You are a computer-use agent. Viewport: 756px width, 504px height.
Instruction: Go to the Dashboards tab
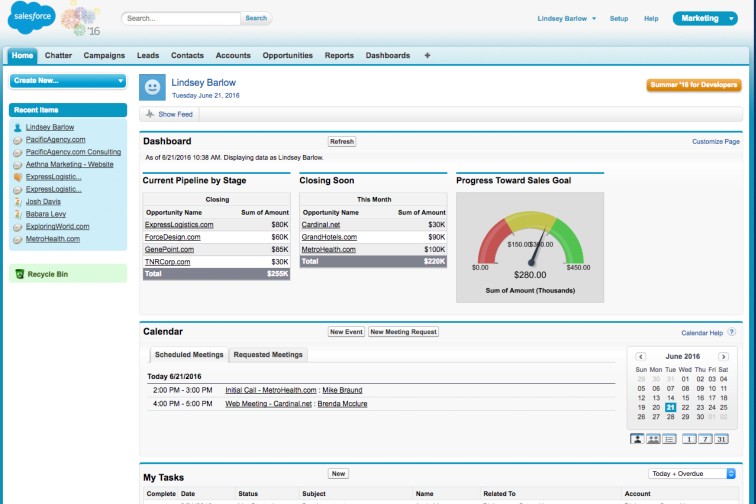click(388, 55)
